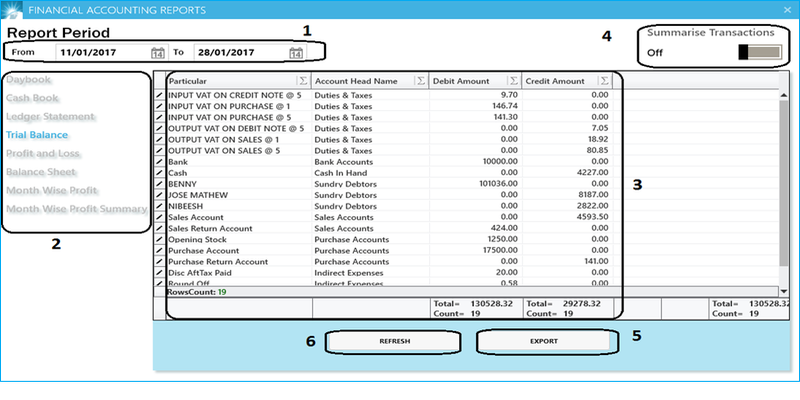Screen dimensions: 800x400
Task: Click edit pencil for Disc AftTax Paid row
Action: pyautogui.click(x=160, y=273)
